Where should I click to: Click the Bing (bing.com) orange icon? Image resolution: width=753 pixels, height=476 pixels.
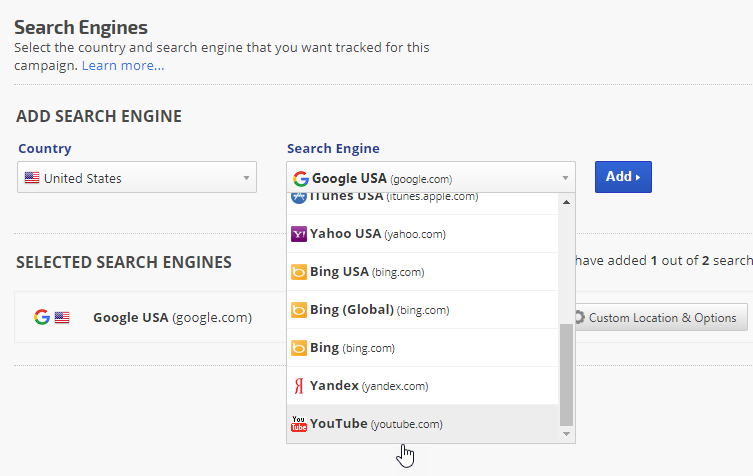pyautogui.click(x=299, y=348)
